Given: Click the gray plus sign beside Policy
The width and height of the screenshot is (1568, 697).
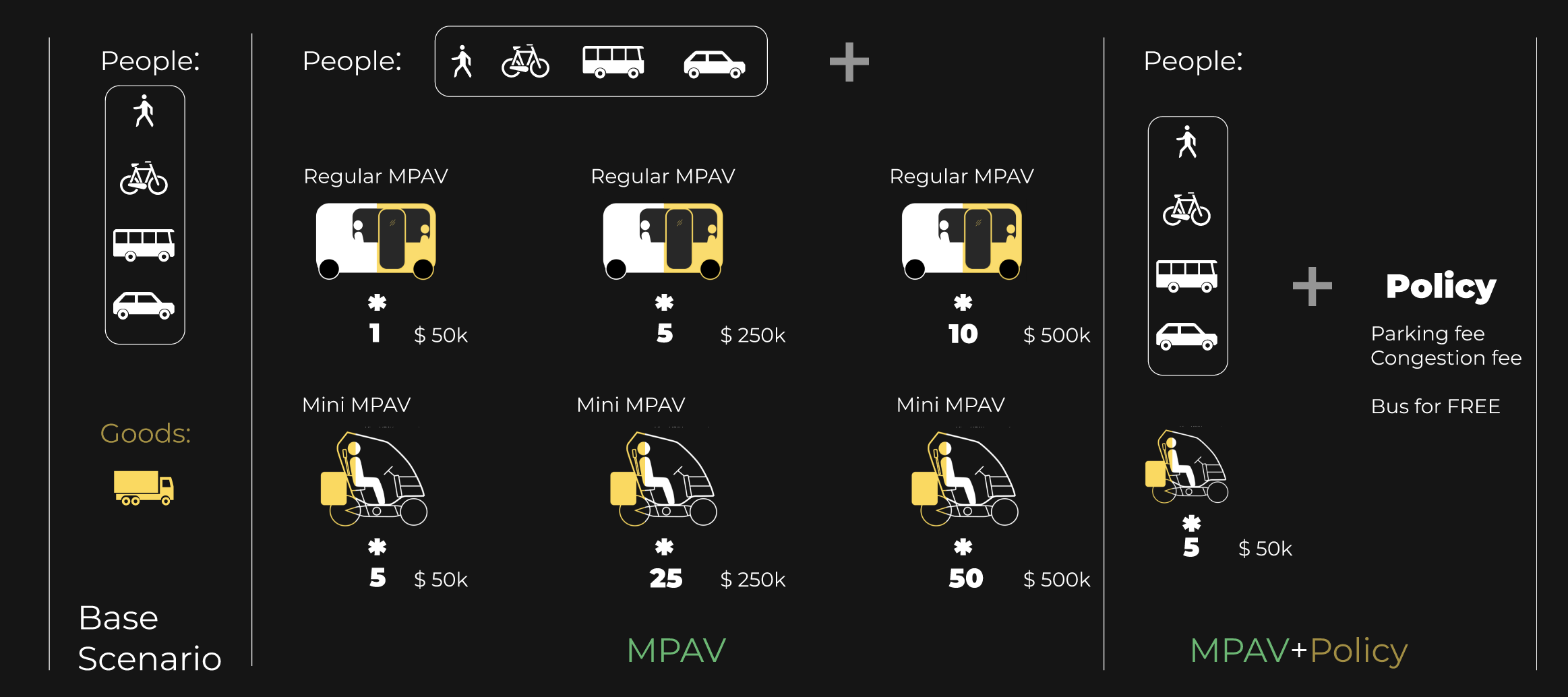Looking at the screenshot, I should (1312, 286).
